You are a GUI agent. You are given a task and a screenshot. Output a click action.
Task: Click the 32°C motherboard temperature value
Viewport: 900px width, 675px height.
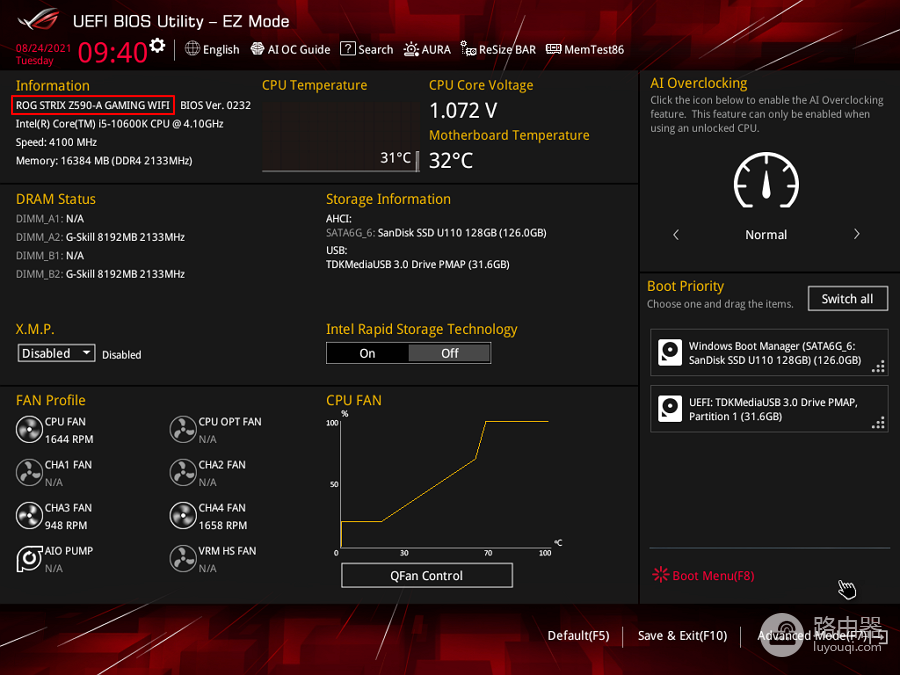451,160
